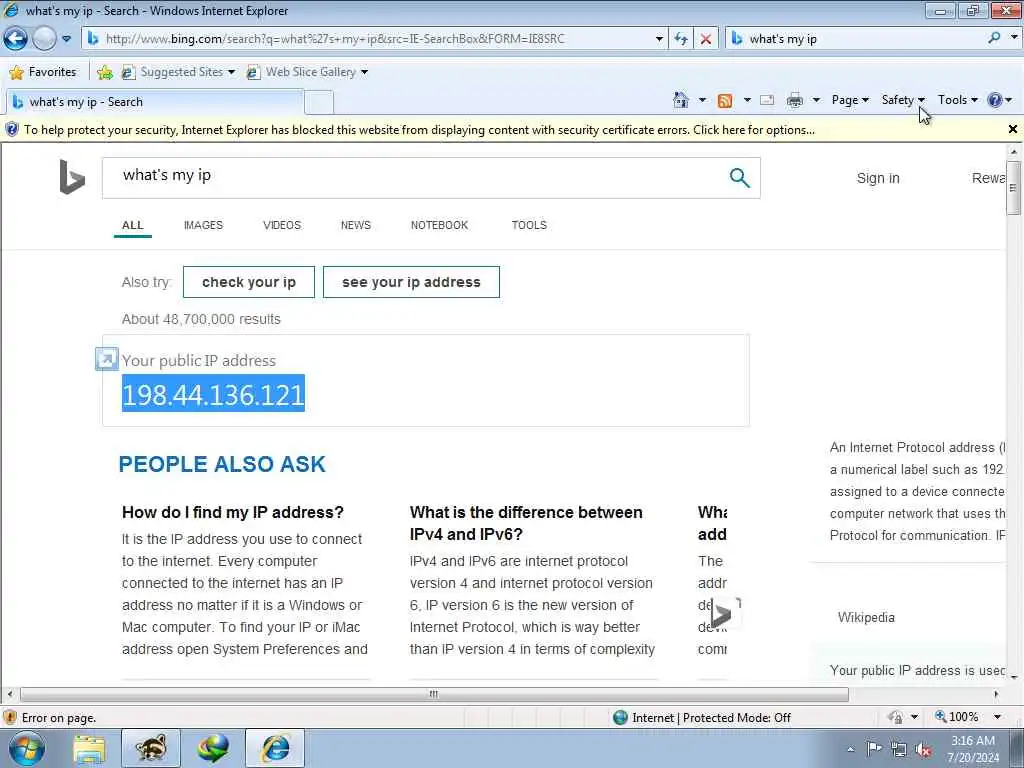Image resolution: width=1024 pixels, height=768 pixels.
Task: Open the Windows Start orb
Action: point(27,748)
